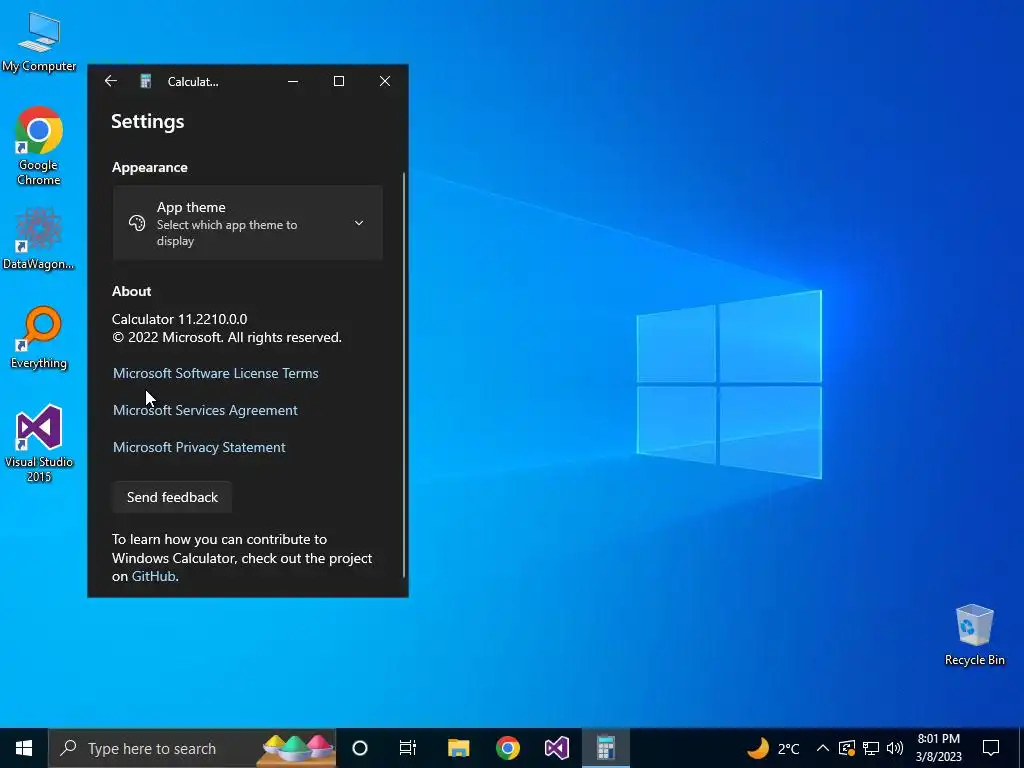Expand the App theme dropdown chevron

pos(359,223)
